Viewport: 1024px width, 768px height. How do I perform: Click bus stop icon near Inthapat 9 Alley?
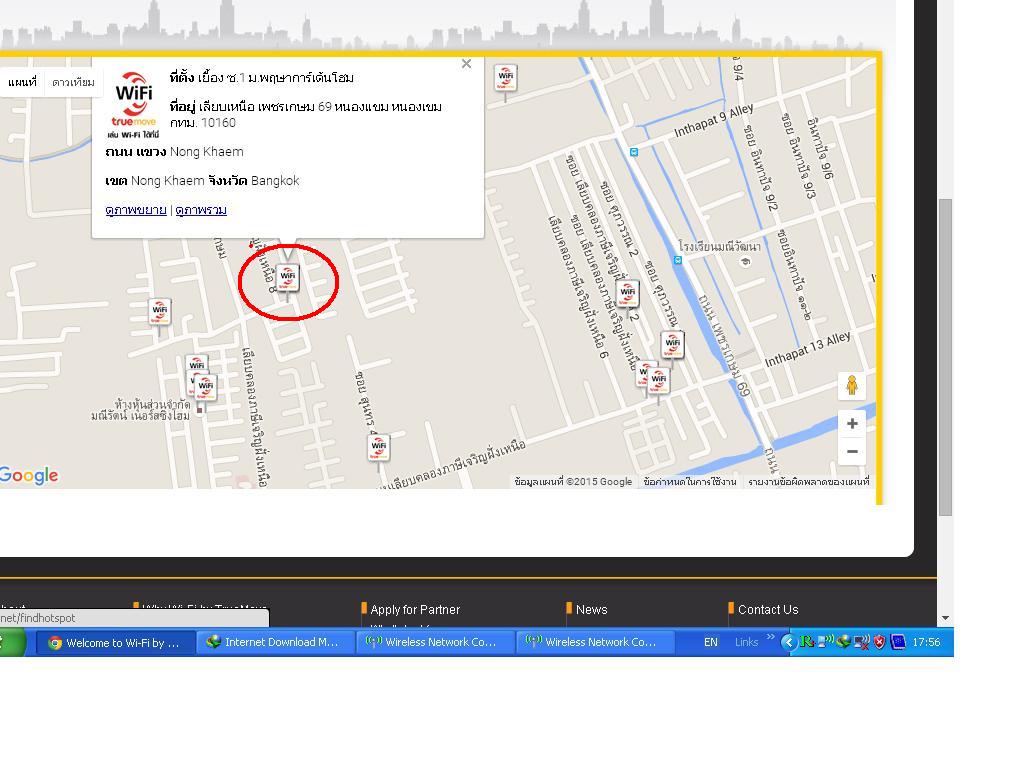[633, 152]
